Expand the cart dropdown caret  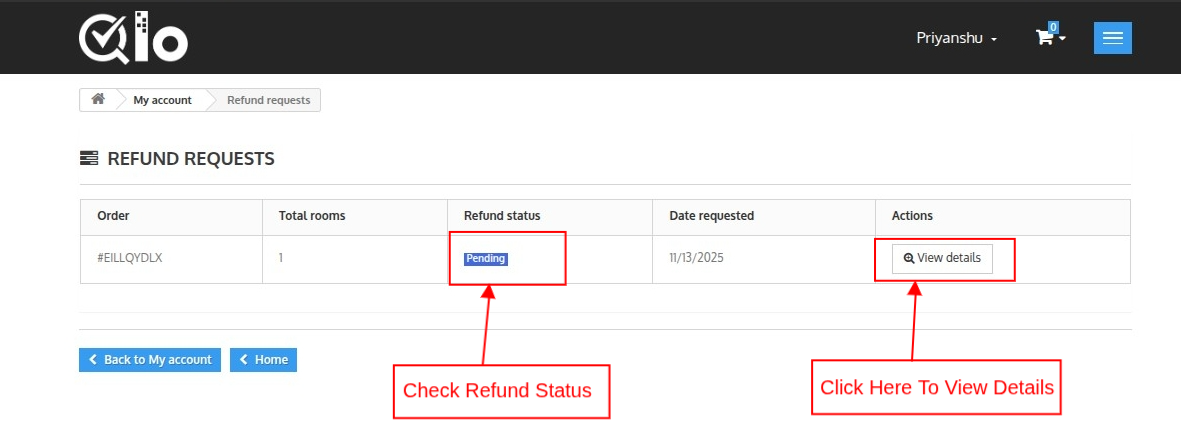(x=1062, y=38)
